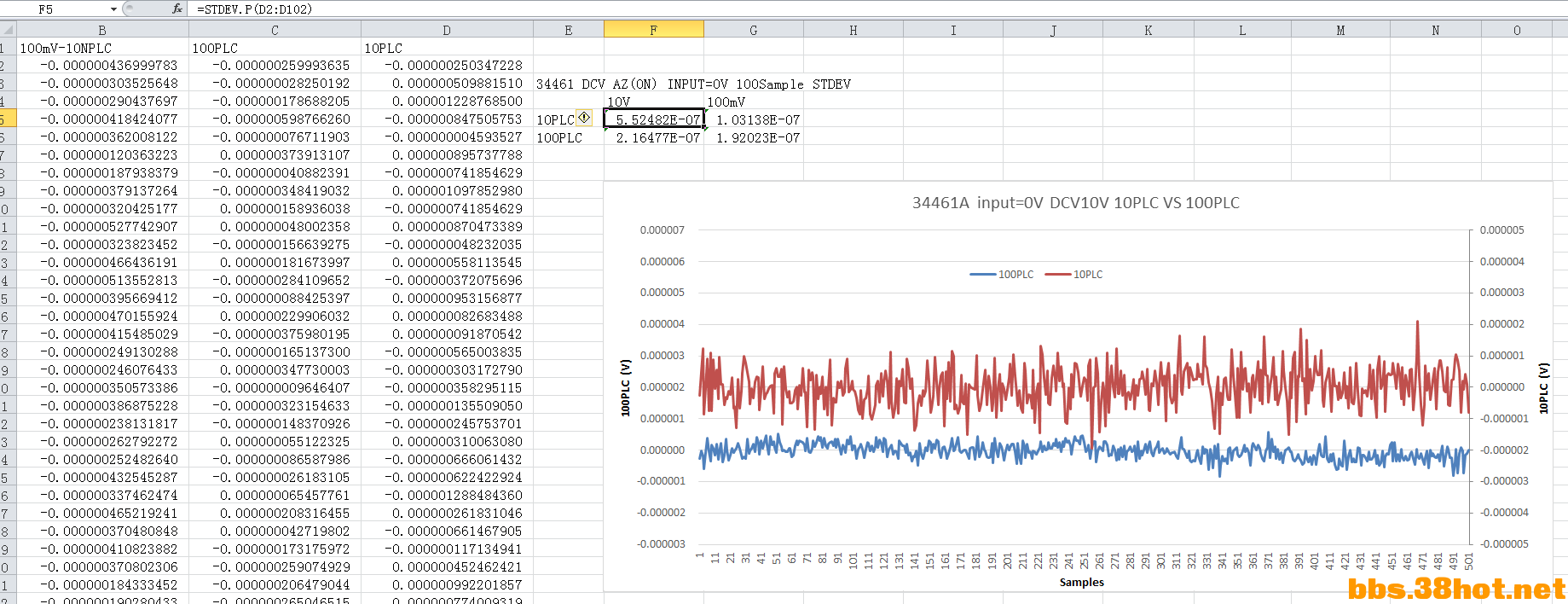Click the Insert Function fx icon
This screenshot has height=604, width=1568.
176,9
